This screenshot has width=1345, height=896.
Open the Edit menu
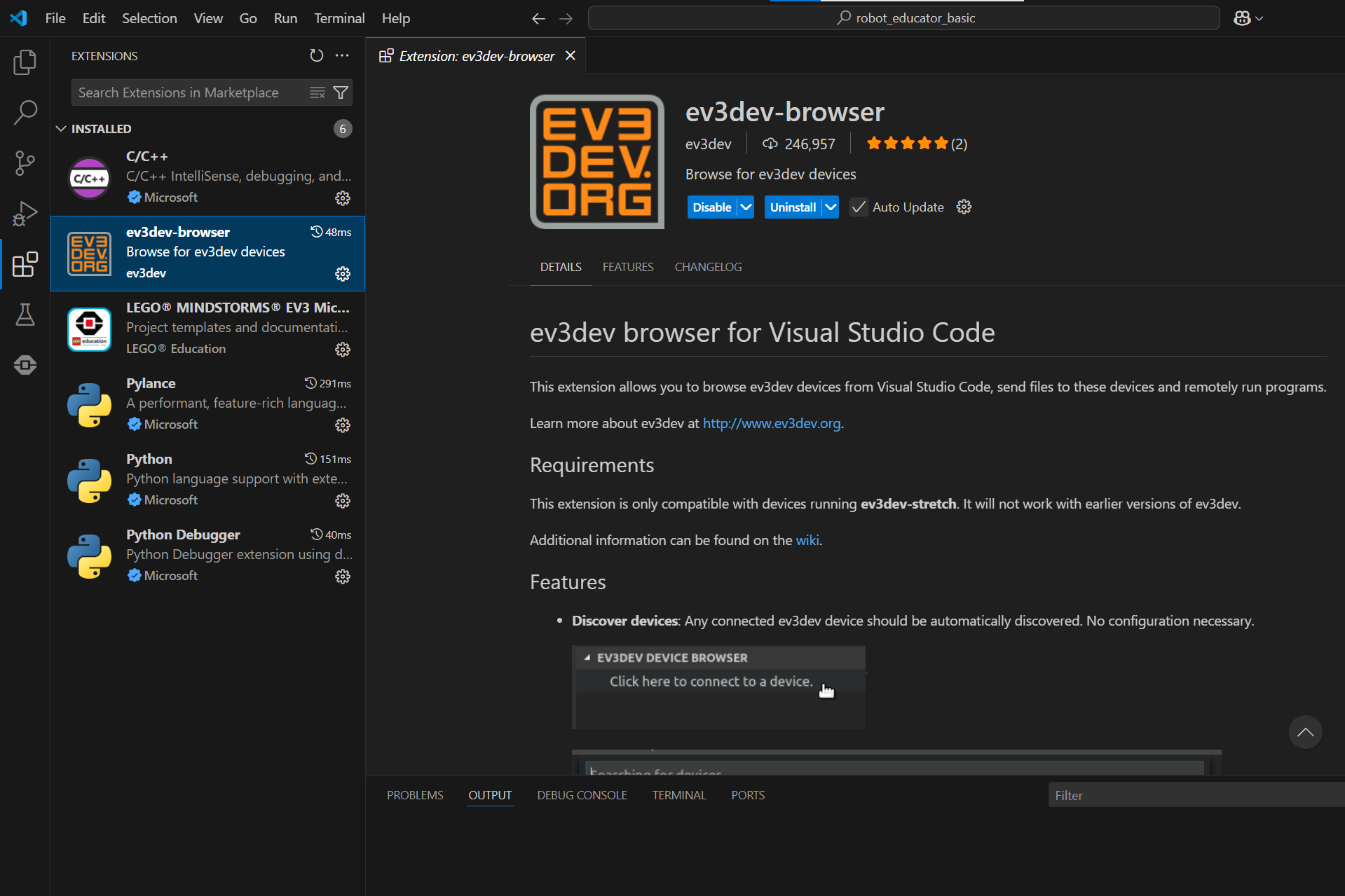[94, 18]
